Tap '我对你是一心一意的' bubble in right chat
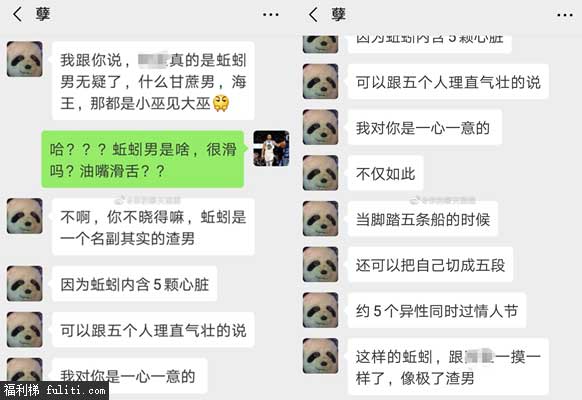This screenshot has height=400, width=582. pyautogui.click(x=425, y=128)
